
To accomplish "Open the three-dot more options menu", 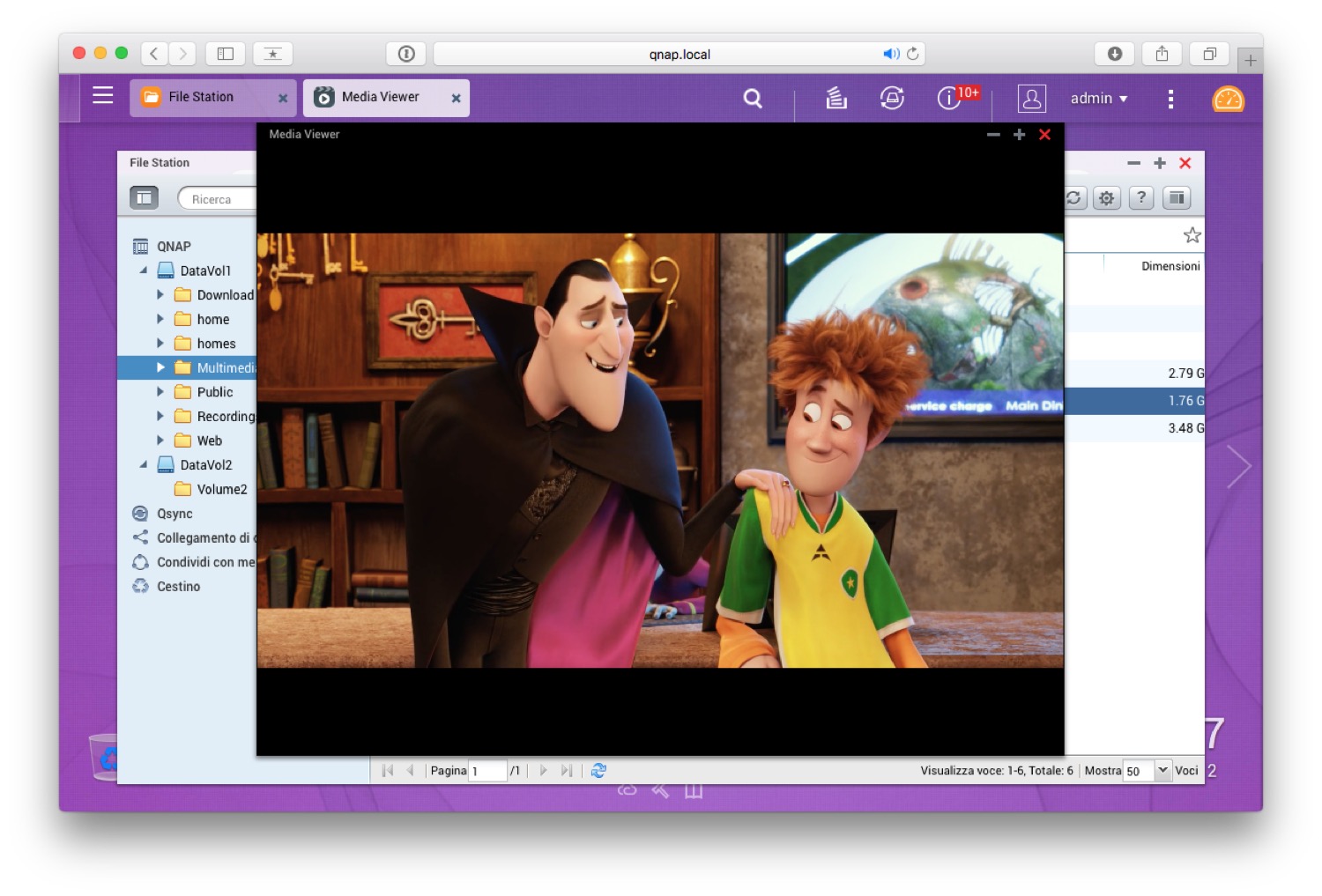I will 1170,99.
